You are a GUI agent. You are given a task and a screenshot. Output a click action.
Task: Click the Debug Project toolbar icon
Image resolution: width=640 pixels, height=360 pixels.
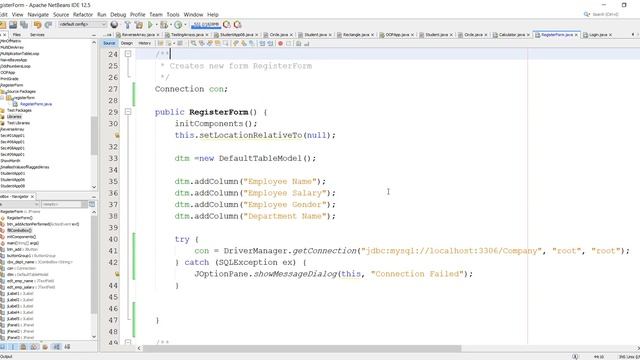click(x=164, y=25)
